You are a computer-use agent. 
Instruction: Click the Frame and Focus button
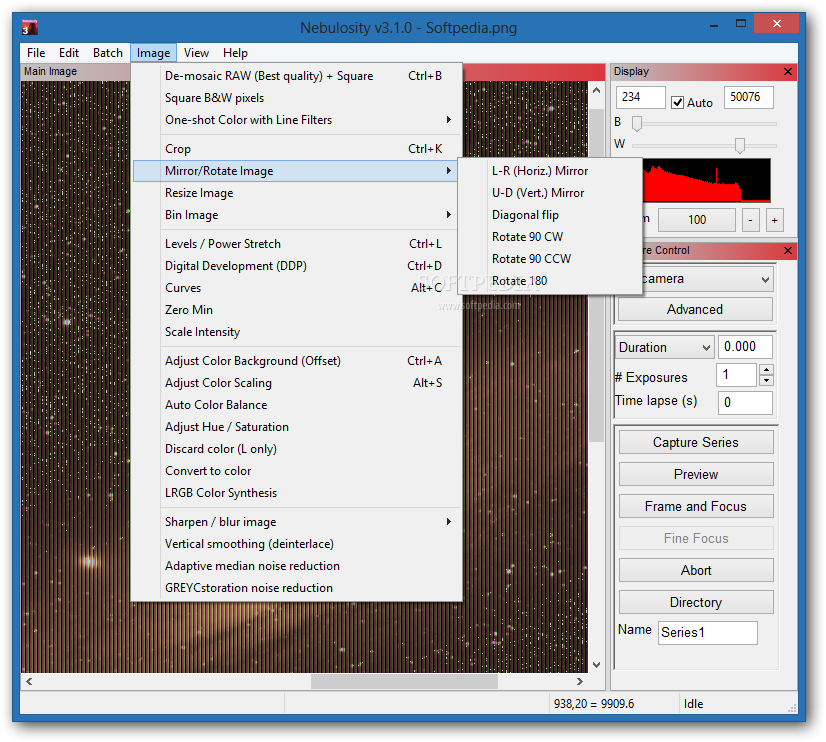[696, 506]
